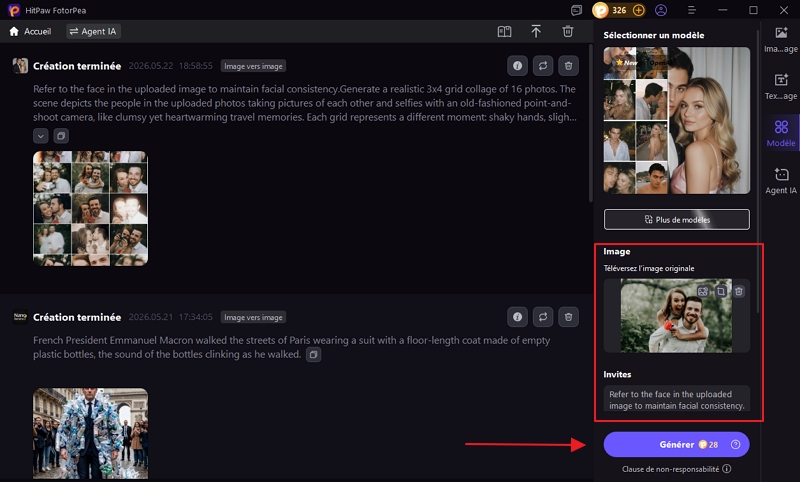Click the uploaded couple photo preview
800x482 pixels.
click(x=676, y=316)
